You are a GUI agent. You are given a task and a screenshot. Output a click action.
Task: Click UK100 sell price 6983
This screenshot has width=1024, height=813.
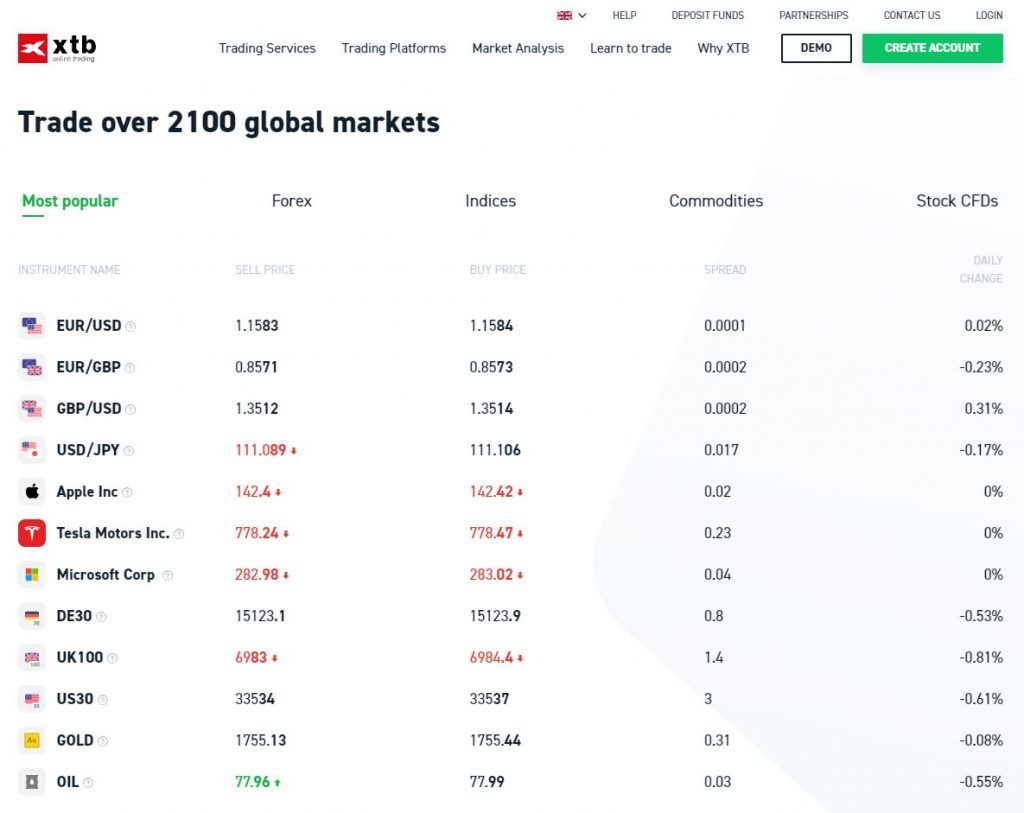click(251, 657)
